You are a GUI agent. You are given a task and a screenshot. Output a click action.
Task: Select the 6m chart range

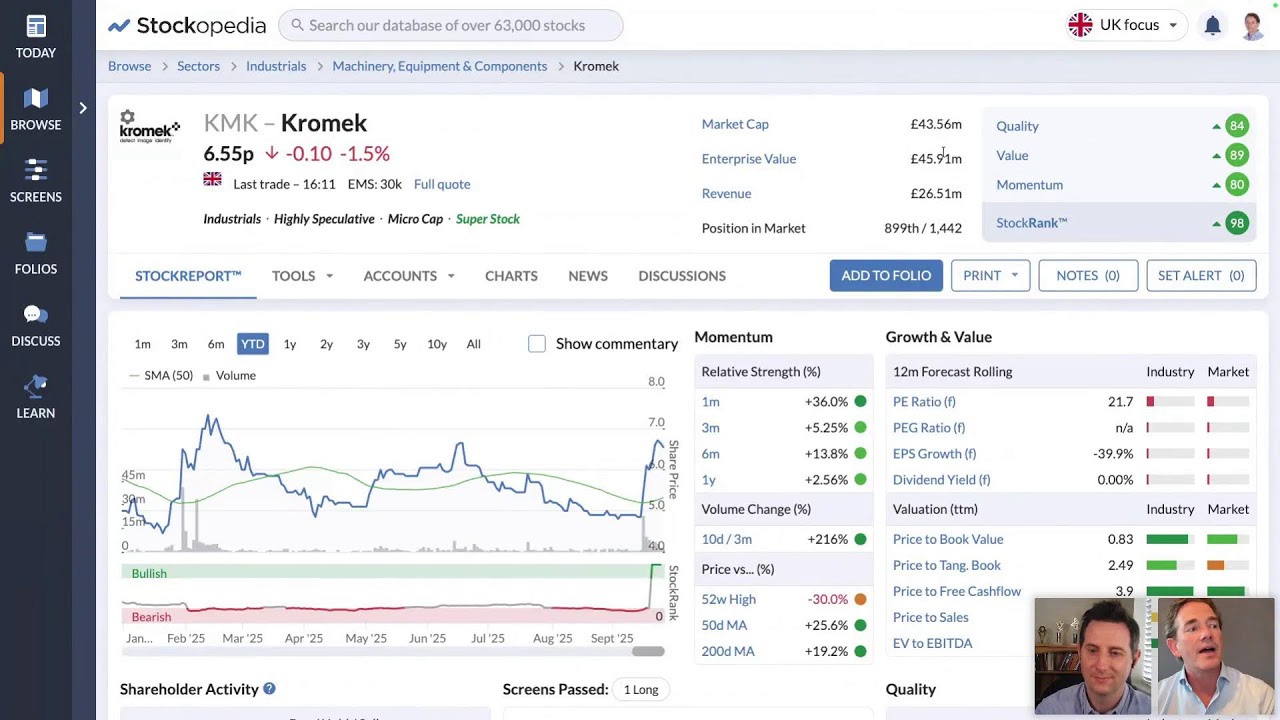point(216,344)
